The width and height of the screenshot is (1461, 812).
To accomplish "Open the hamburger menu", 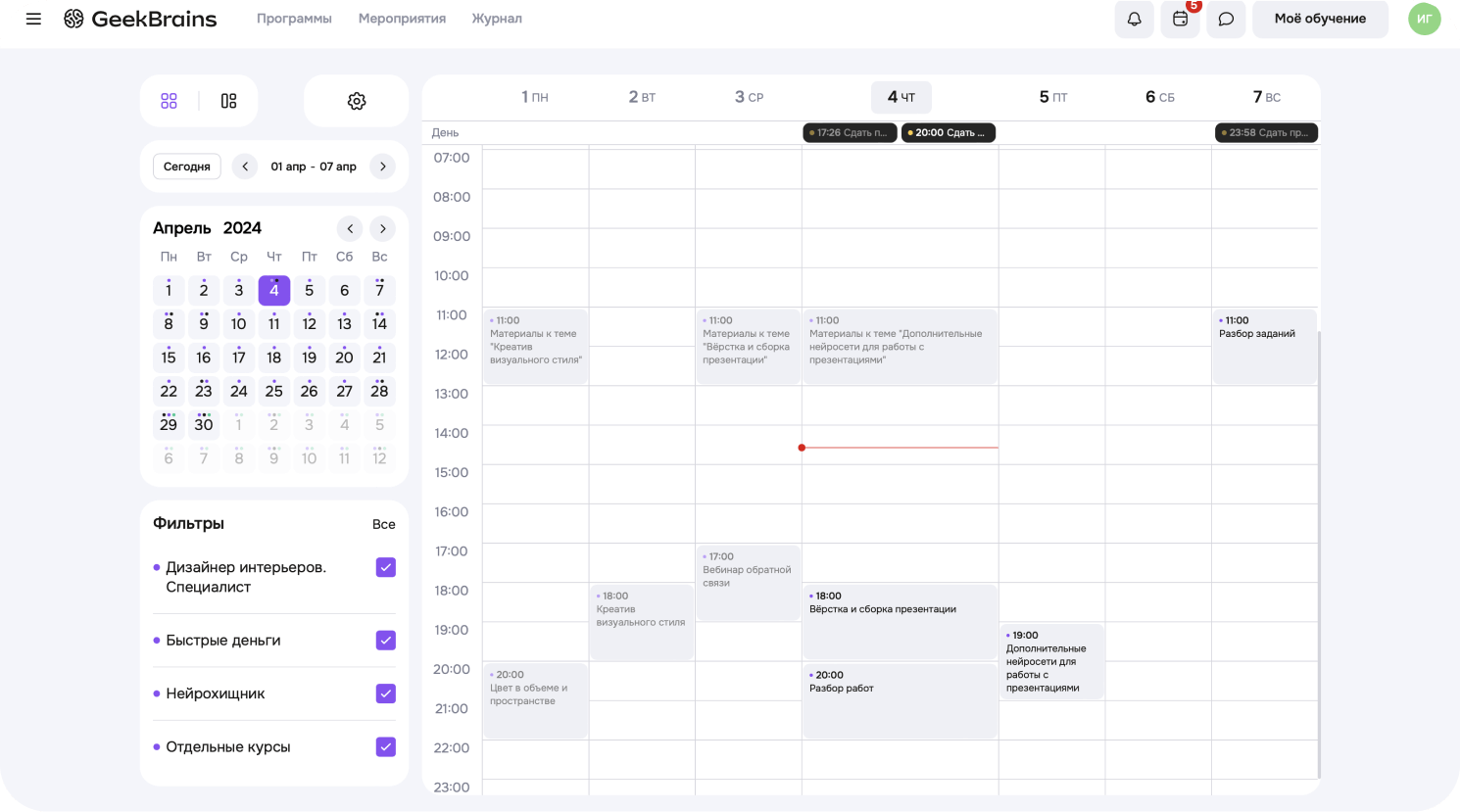I will click(x=33, y=19).
